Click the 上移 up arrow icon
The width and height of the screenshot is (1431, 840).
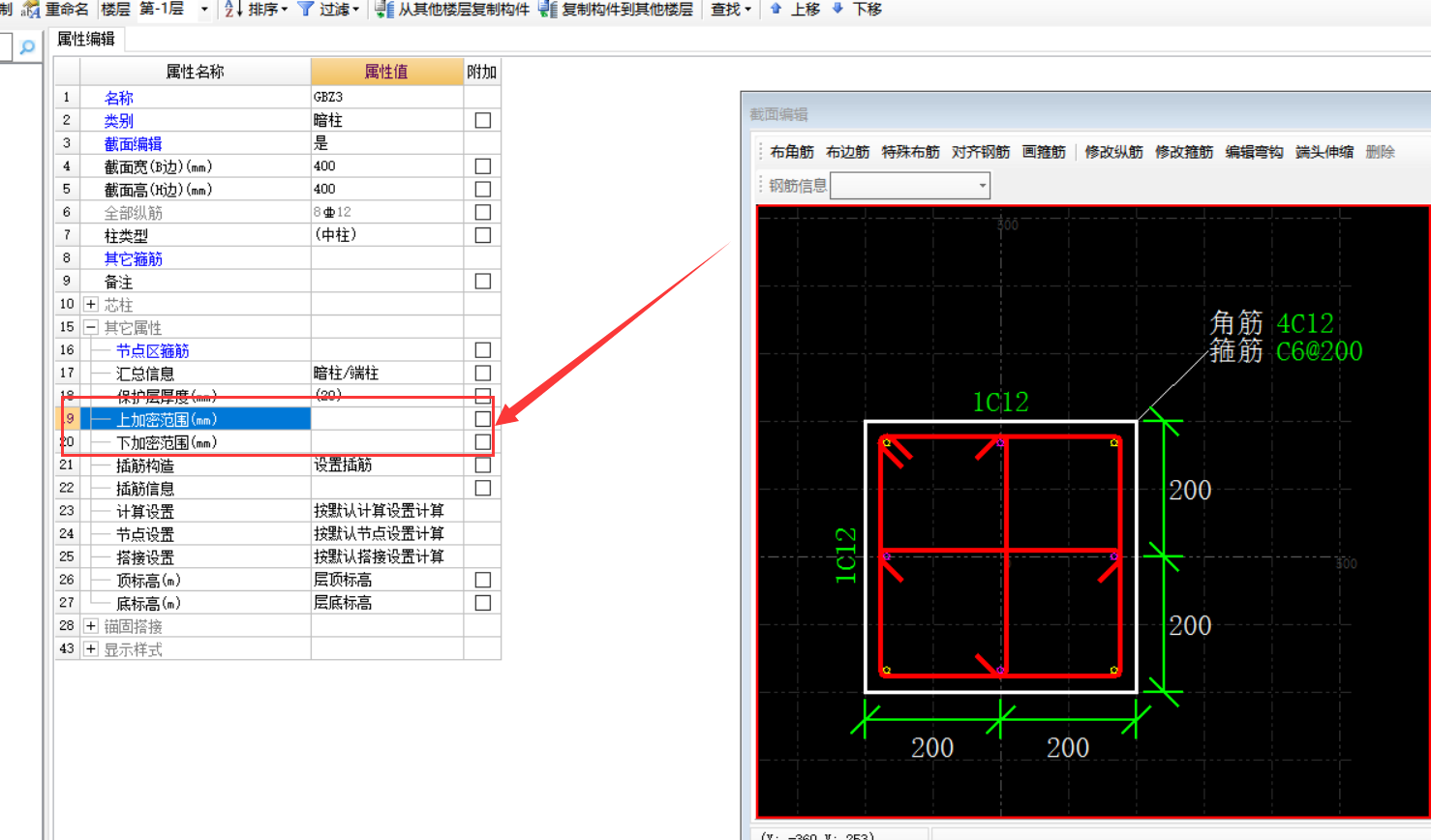pos(776,9)
